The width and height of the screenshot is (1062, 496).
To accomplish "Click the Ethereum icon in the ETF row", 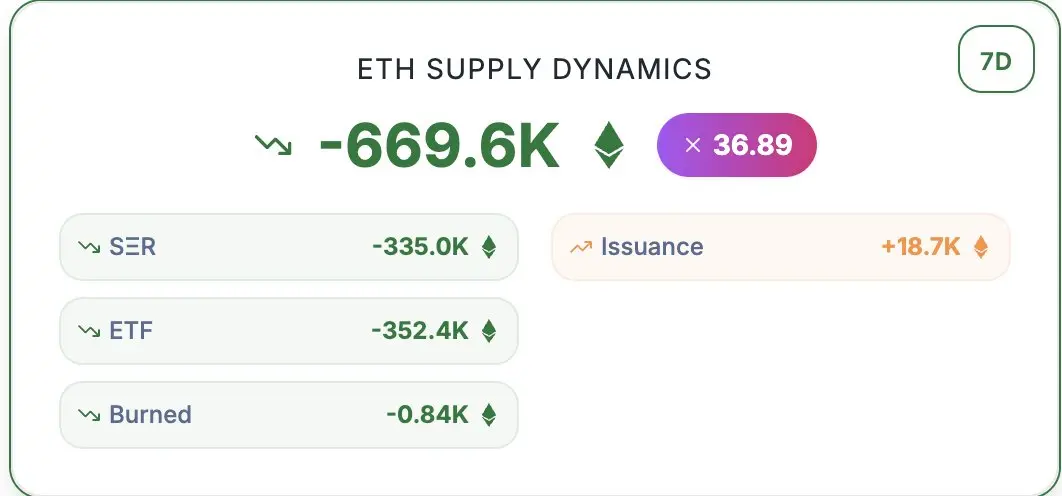I will (488, 331).
